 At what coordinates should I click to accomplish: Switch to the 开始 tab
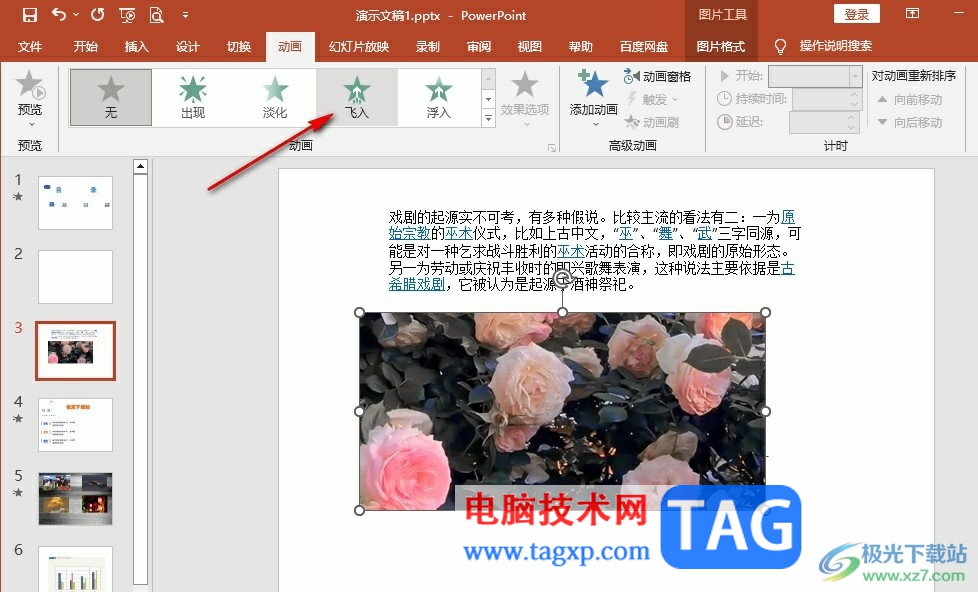coord(85,47)
